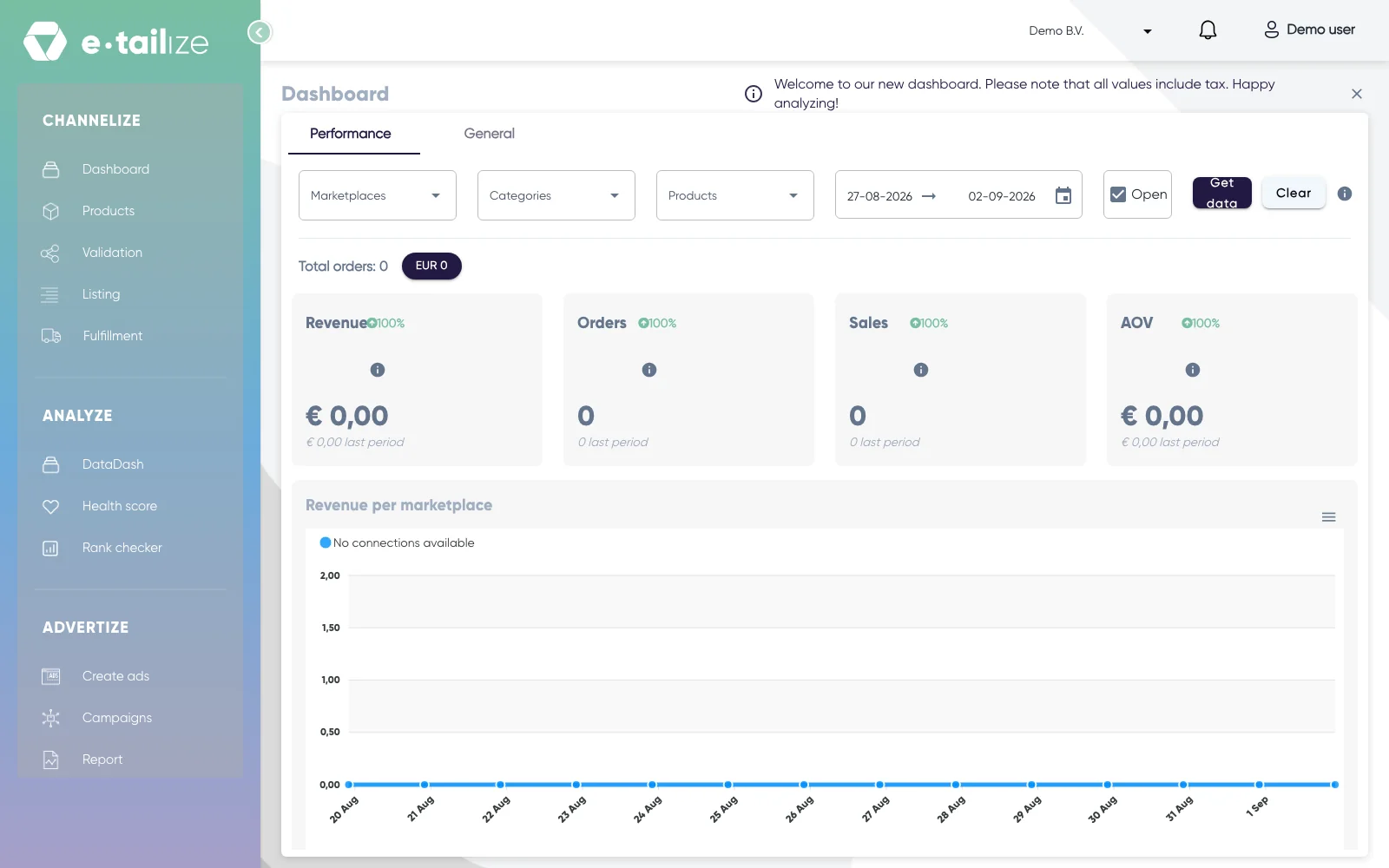Screen dimensions: 1389x868
Task: Toggle the No connections available legend marker
Action: (326, 542)
